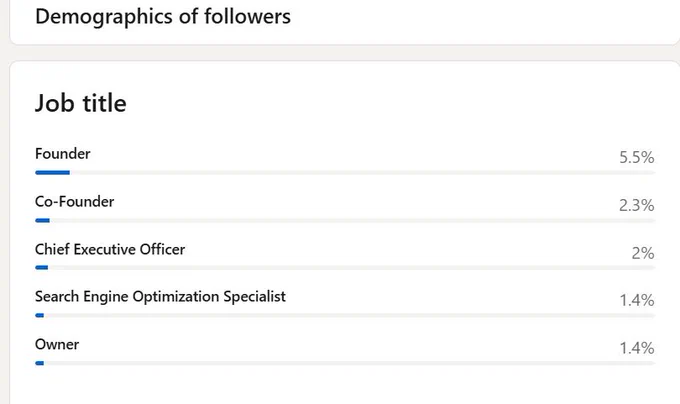Click the Co-Founder blue progress bar

click(42, 220)
